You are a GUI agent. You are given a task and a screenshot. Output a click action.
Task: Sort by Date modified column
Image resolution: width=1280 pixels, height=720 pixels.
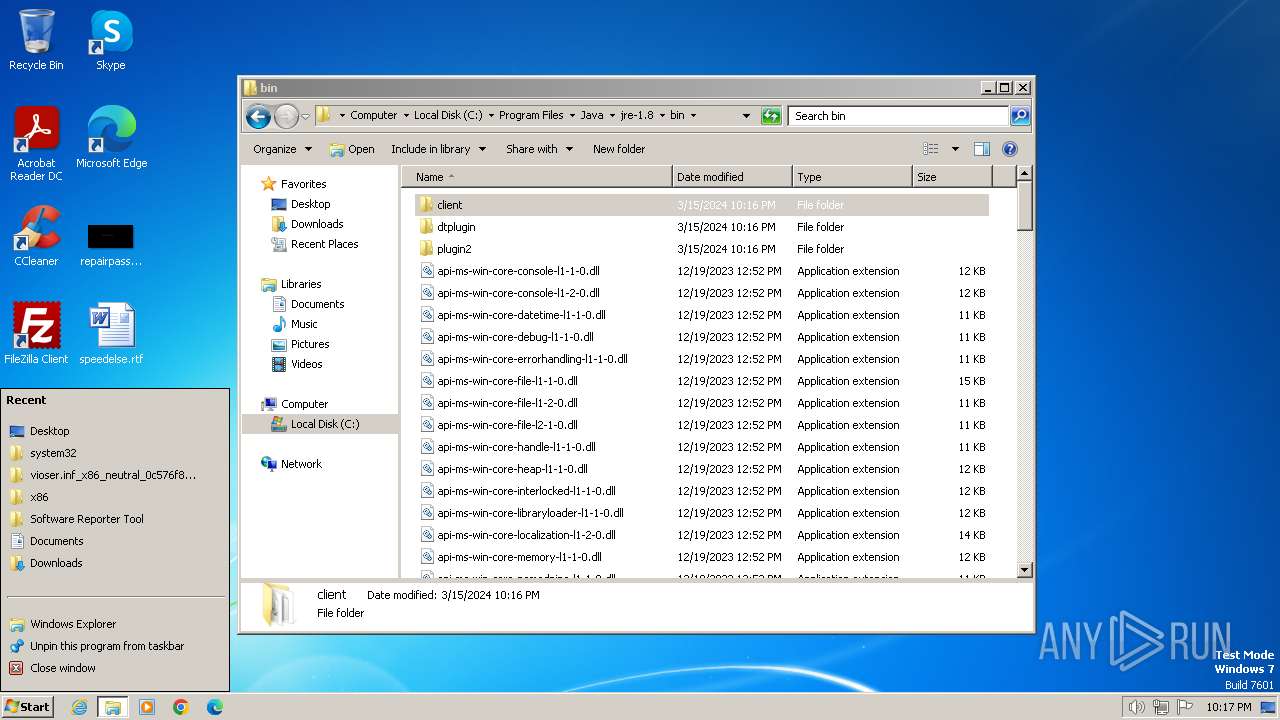732,177
